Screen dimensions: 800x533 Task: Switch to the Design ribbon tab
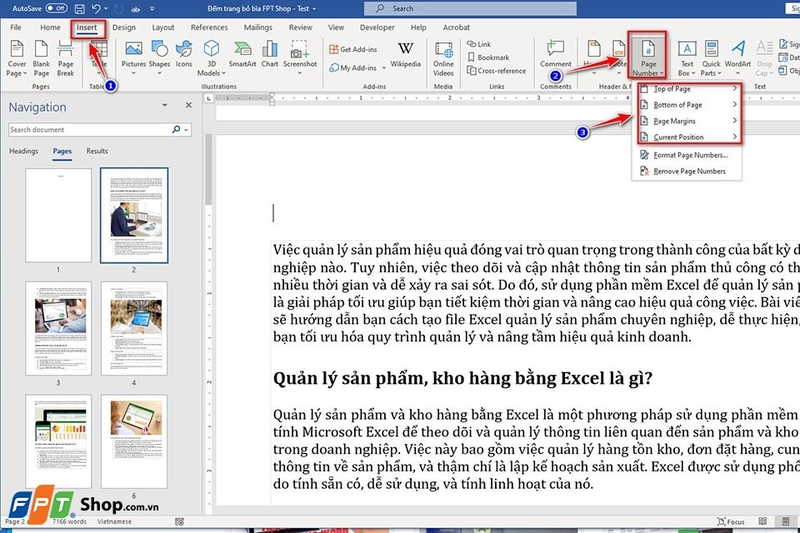click(124, 27)
